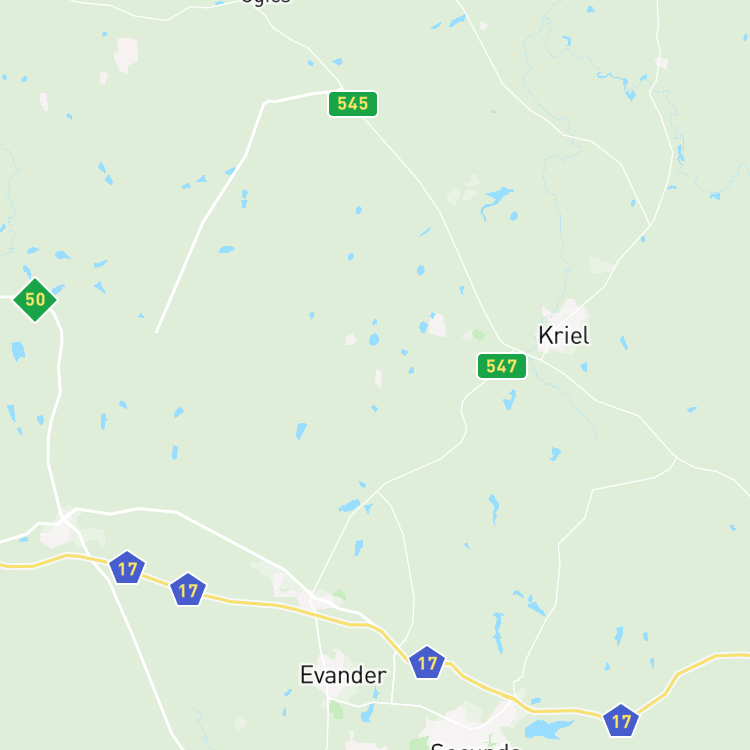Select the 17 shield second from the west
Viewport: 750px width, 750px height.
(x=188, y=590)
